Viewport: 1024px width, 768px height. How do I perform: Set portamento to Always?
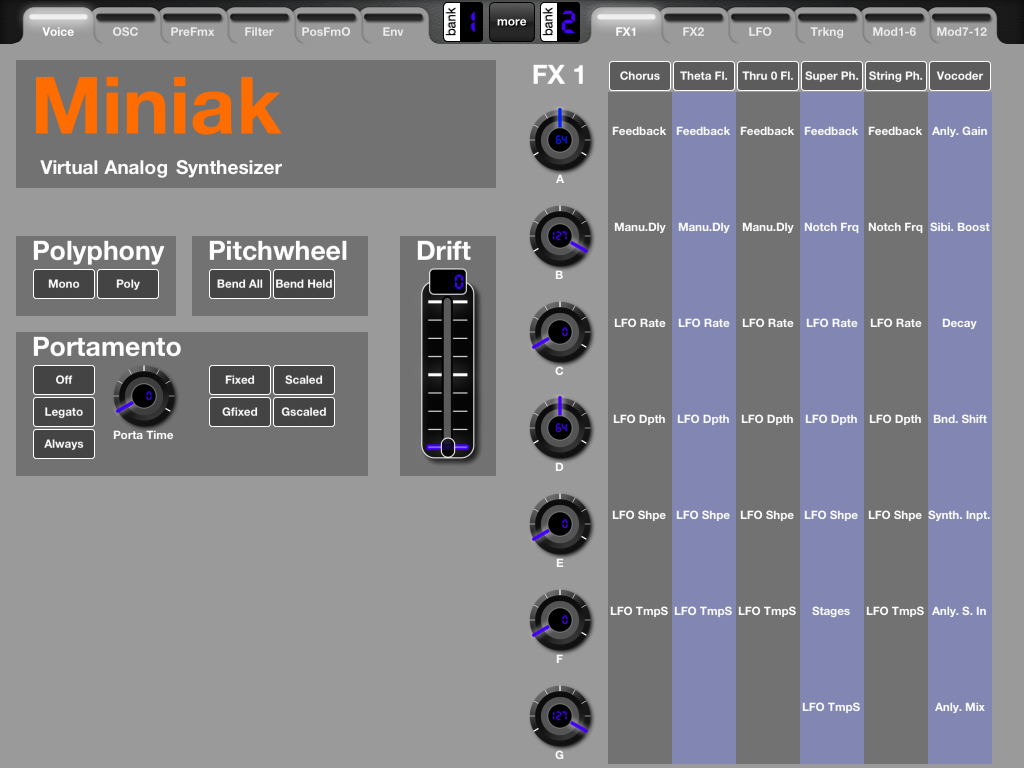tap(64, 444)
